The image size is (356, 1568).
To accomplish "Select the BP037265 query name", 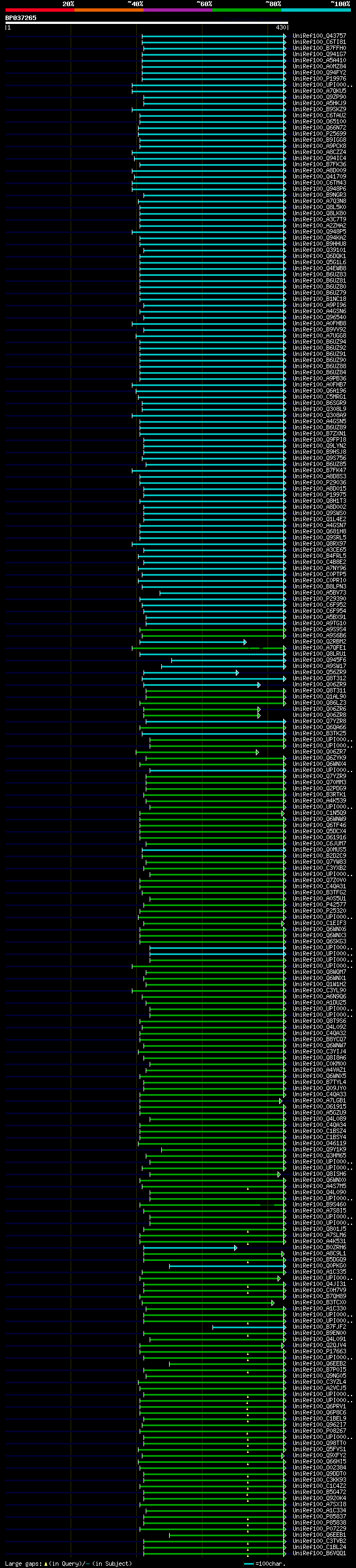I will pos(21,18).
